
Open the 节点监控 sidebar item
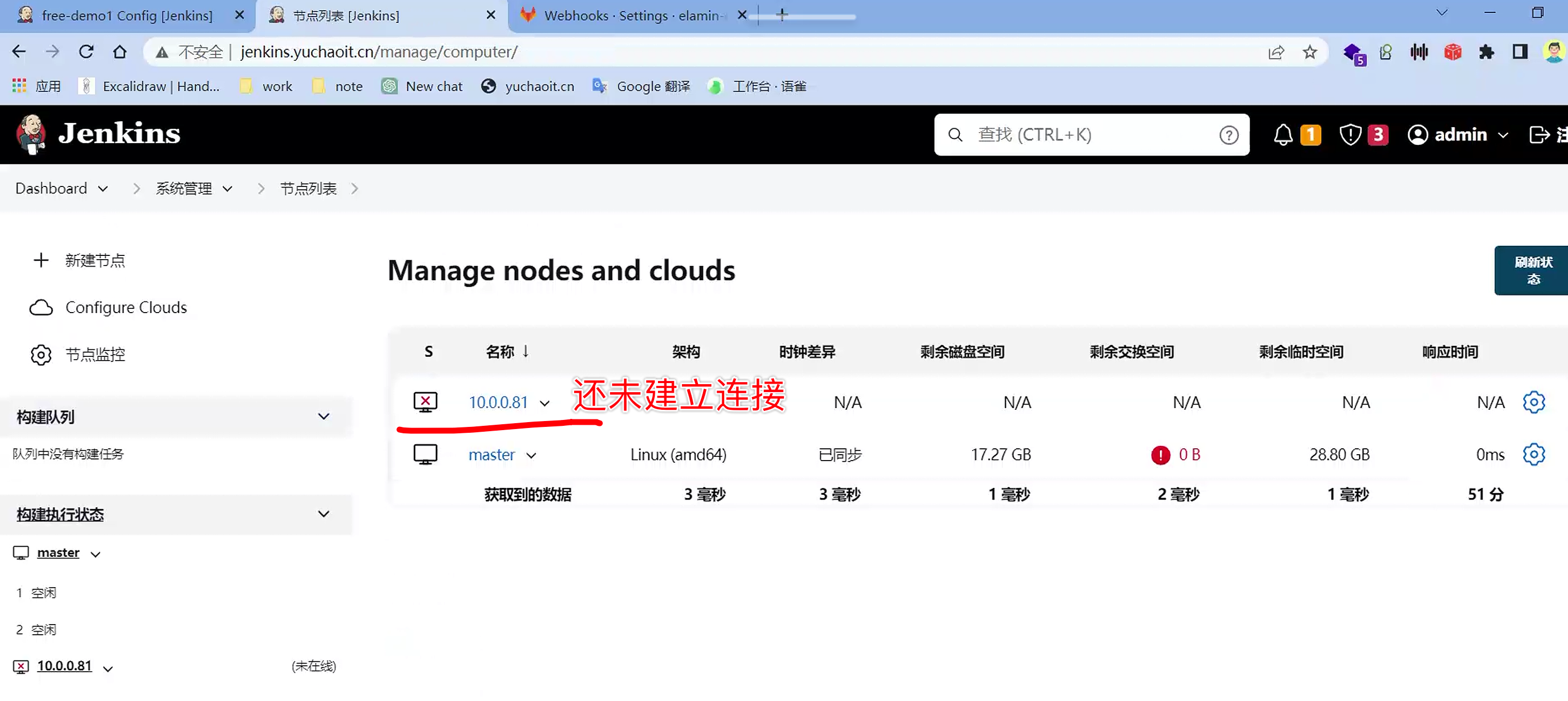coord(95,354)
